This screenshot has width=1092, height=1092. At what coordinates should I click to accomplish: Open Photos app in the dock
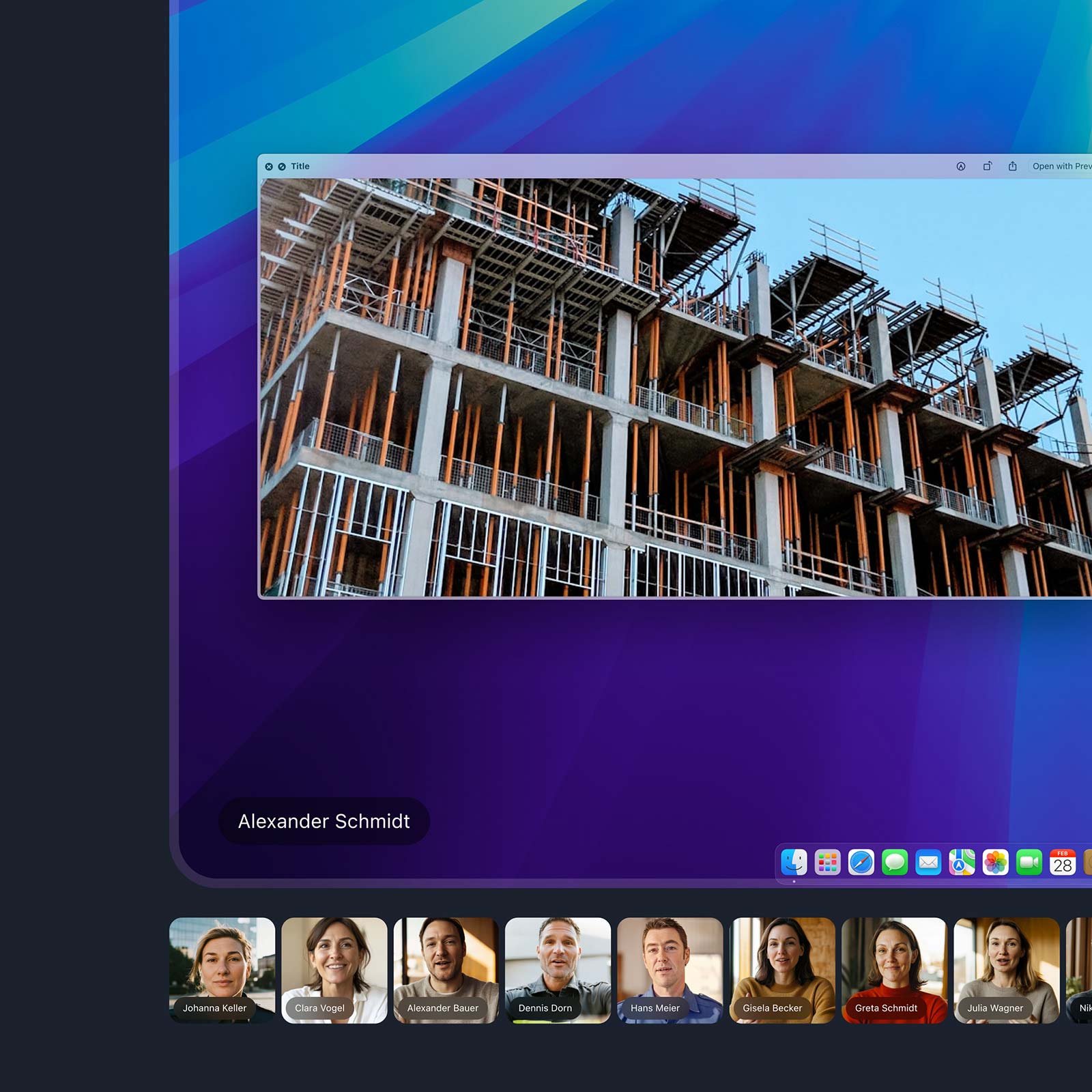pyautogui.click(x=995, y=863)
